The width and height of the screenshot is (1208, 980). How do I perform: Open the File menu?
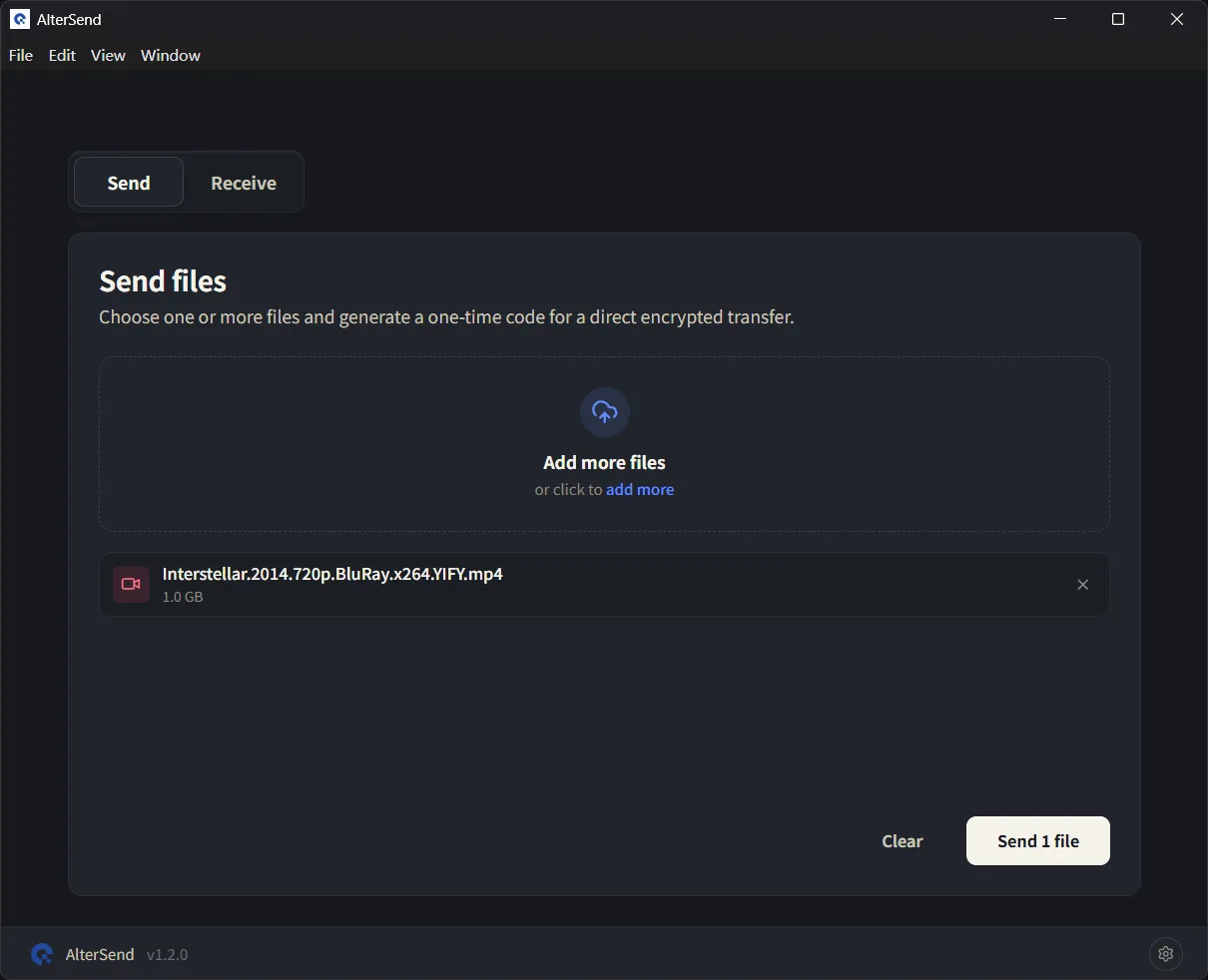click(21, 55)
